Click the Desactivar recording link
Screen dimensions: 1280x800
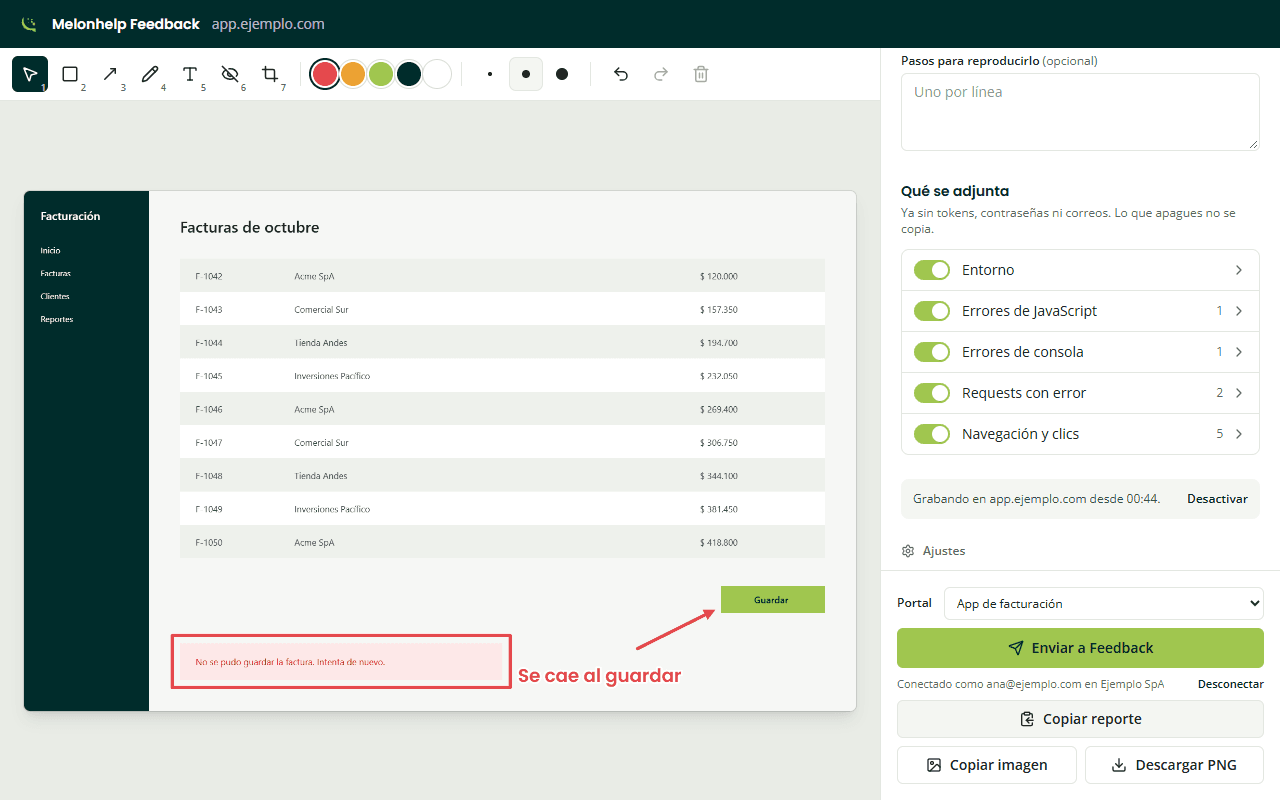pyautogui.click(x=1217, y=499)
